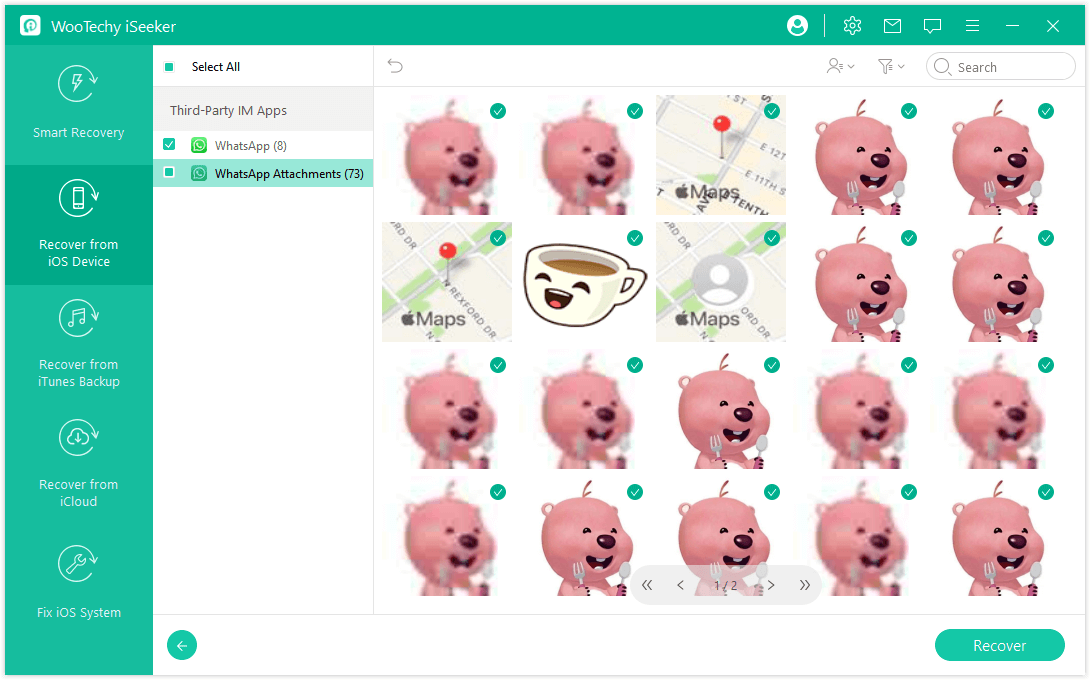Go to the next page arrow

coord(771,585)
